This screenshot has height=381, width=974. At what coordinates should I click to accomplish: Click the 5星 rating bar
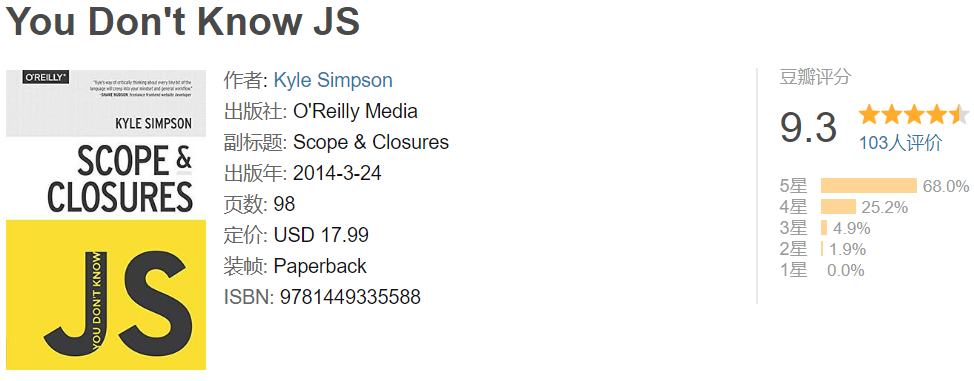tap(868, 186)
